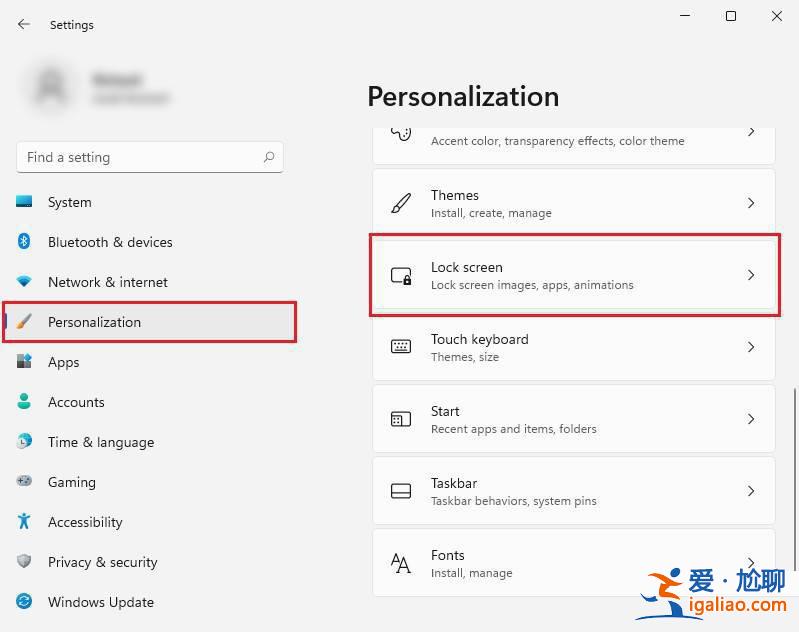Click the System monitor icon in sidebar
The height and width of the screenshot is (632, 799).
coord(24,202)
